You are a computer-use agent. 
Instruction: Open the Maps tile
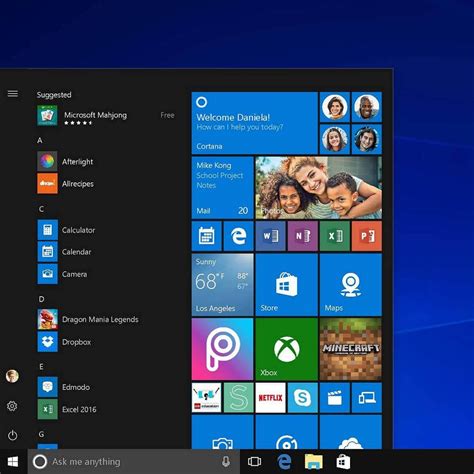(350, 285)
